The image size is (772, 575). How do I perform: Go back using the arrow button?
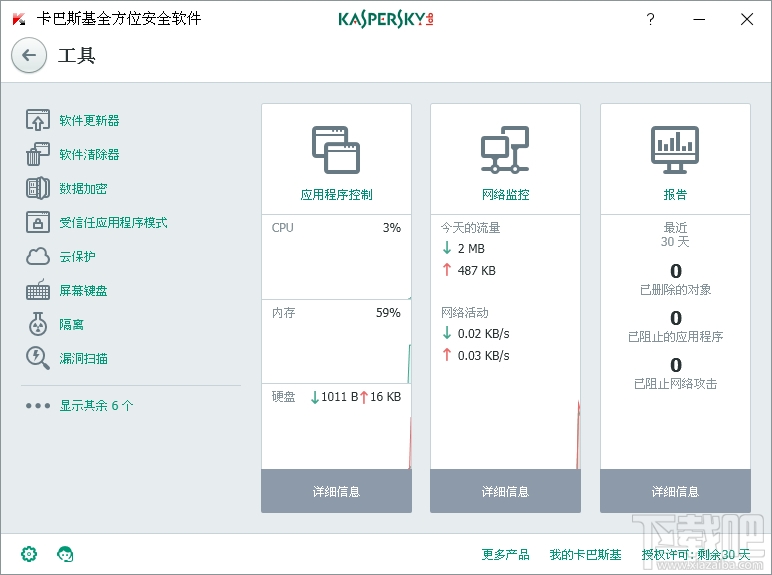[29, 55]
